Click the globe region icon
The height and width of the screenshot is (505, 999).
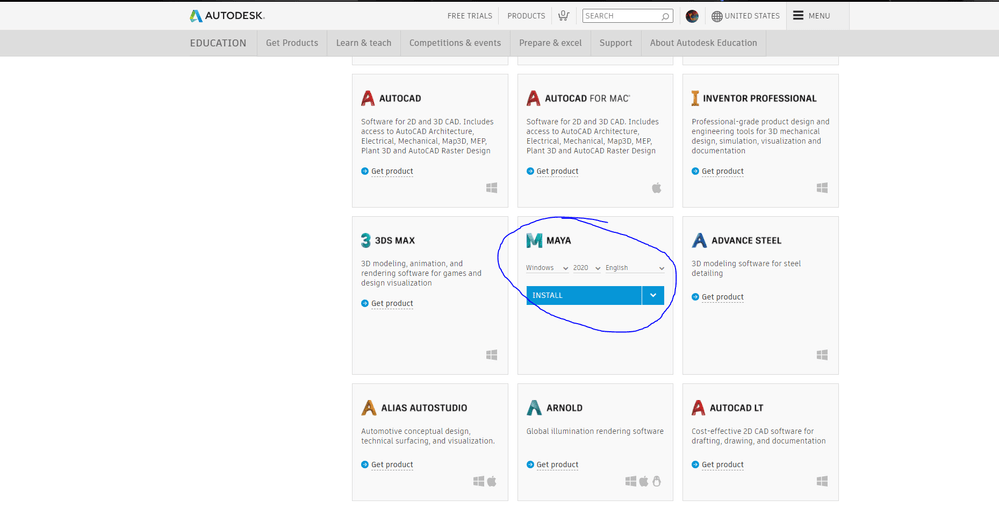click(717, 17)
